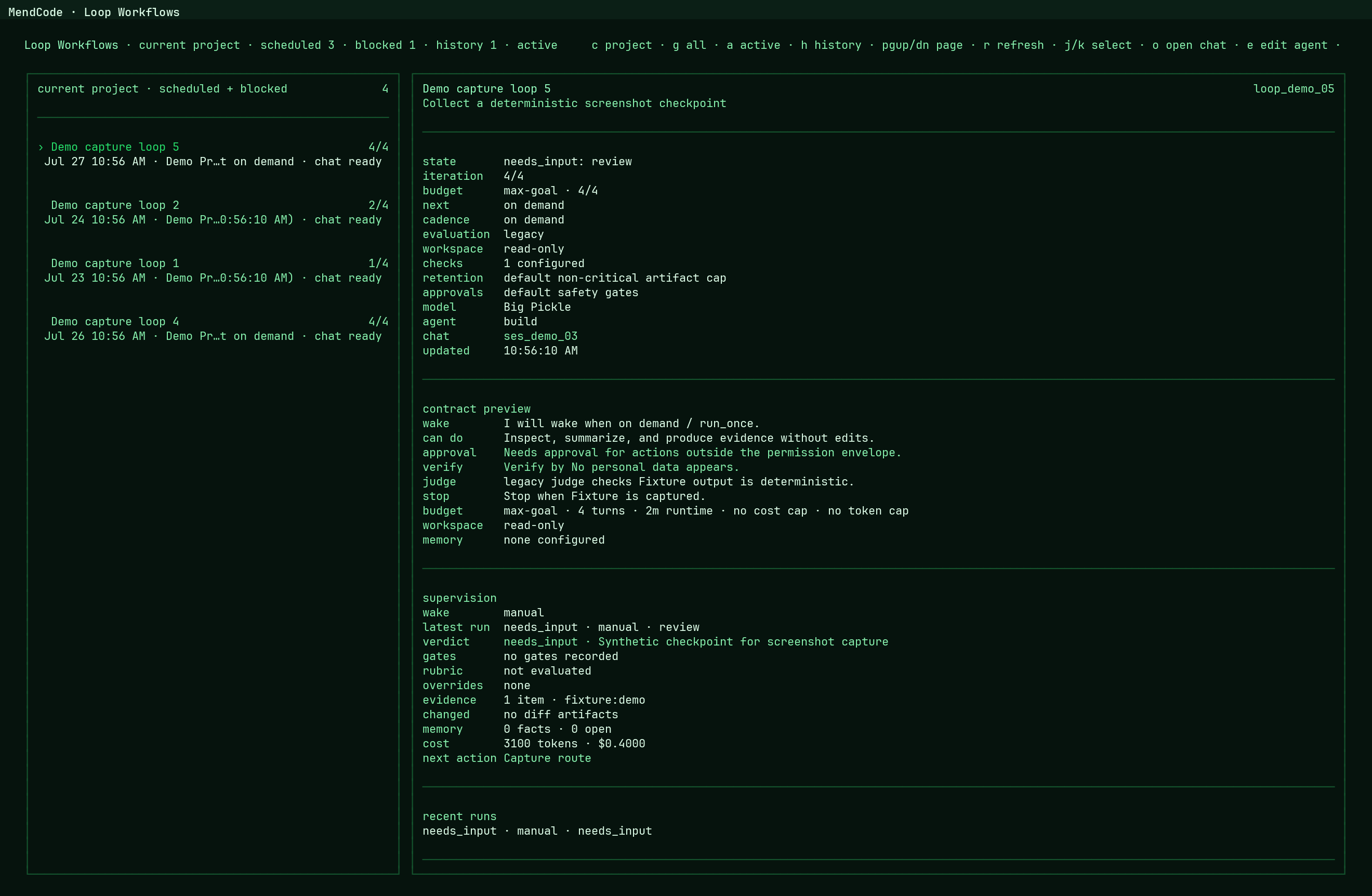Click the 'scheduled 3' status count

tap(297, 45)
